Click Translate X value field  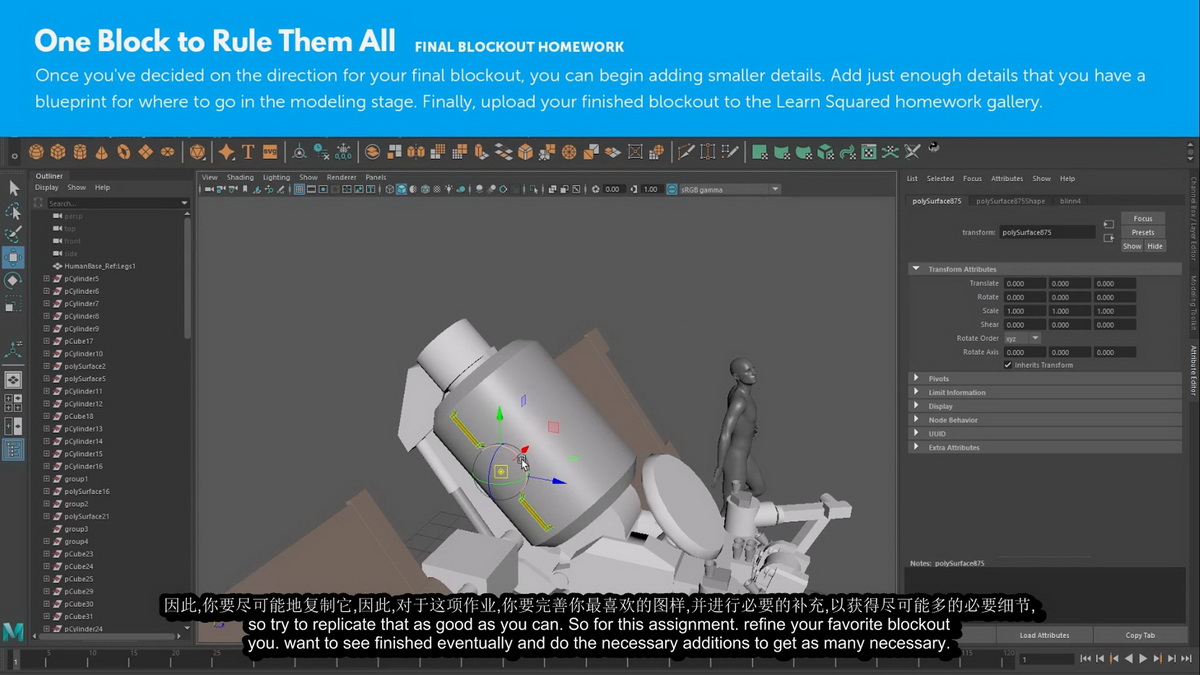[x=1024, y=283]
